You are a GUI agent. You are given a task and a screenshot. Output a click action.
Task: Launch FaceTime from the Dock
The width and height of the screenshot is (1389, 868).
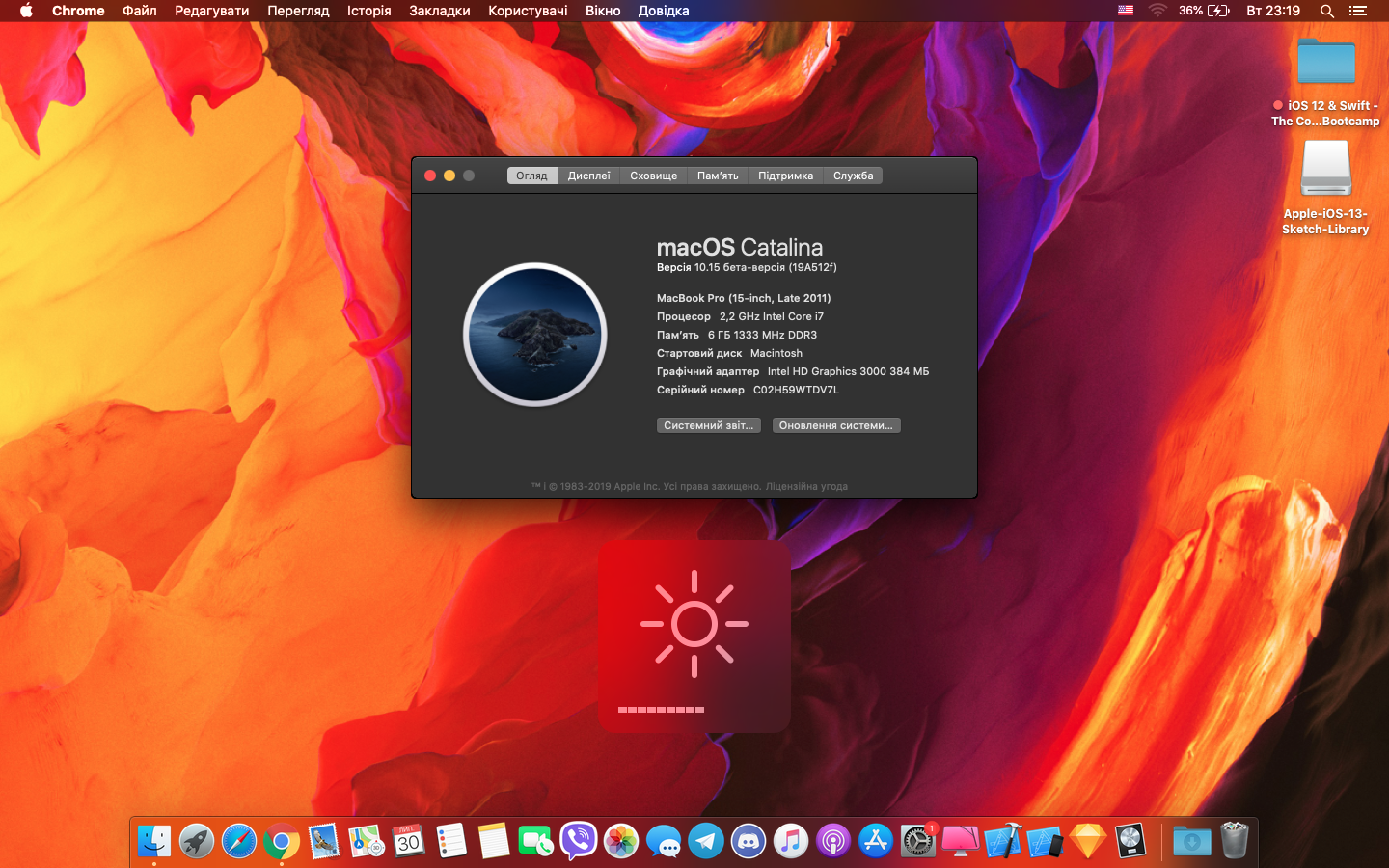point(536,841)
